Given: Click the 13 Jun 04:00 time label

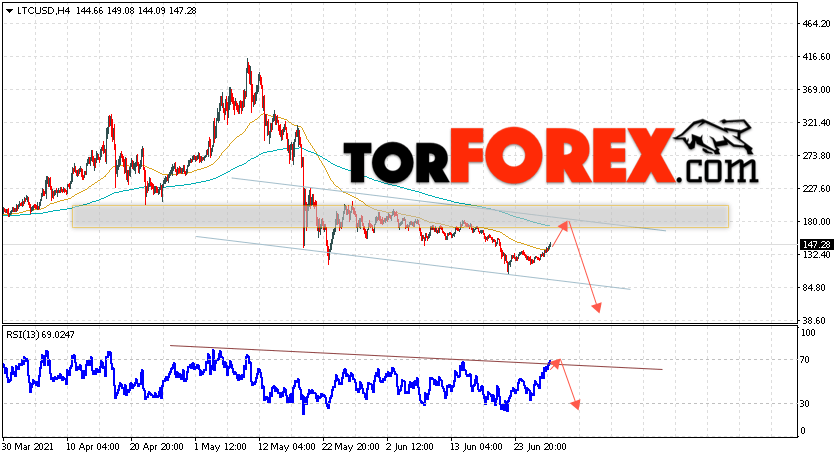Looking at the screenshot, I should click(x=477, y=447).
